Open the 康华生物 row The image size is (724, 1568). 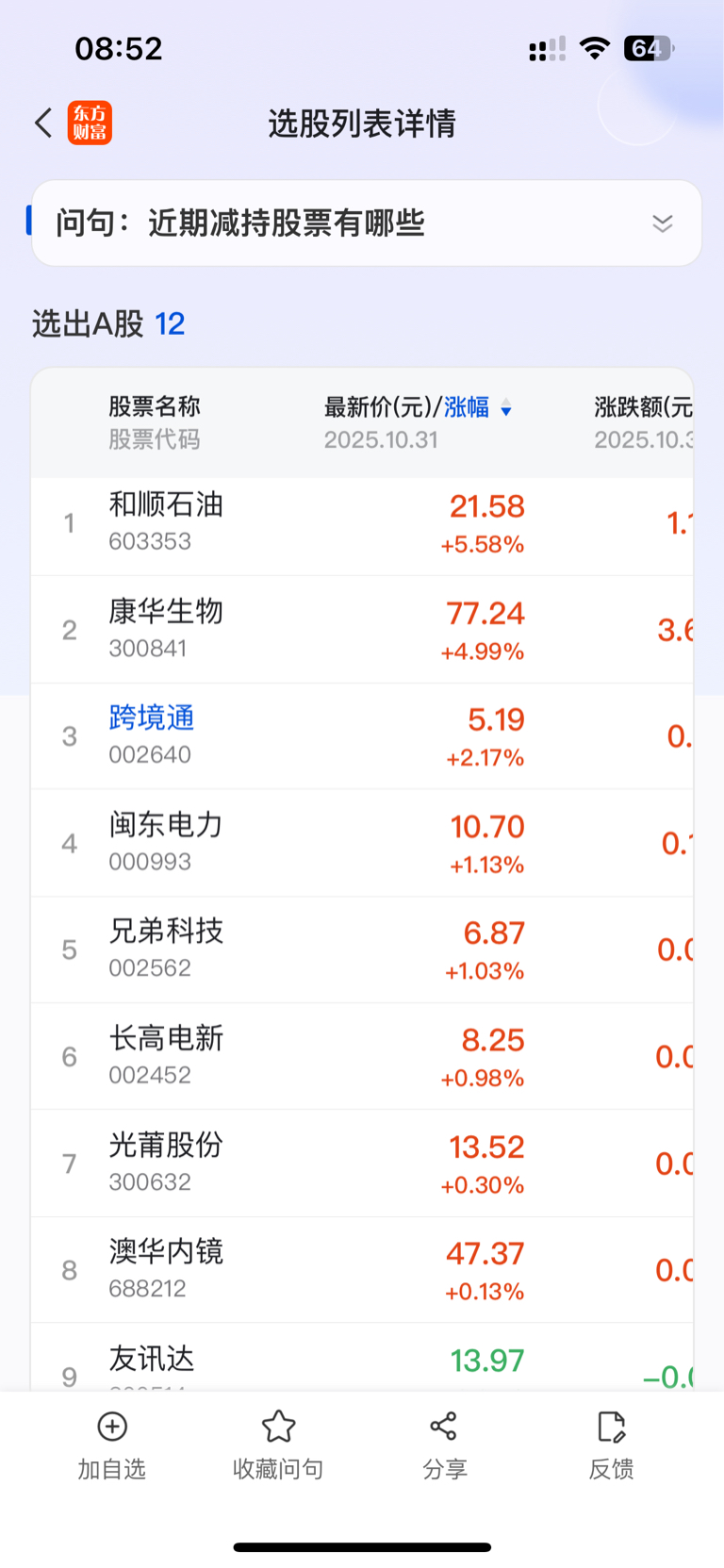(x=362, y=630)
